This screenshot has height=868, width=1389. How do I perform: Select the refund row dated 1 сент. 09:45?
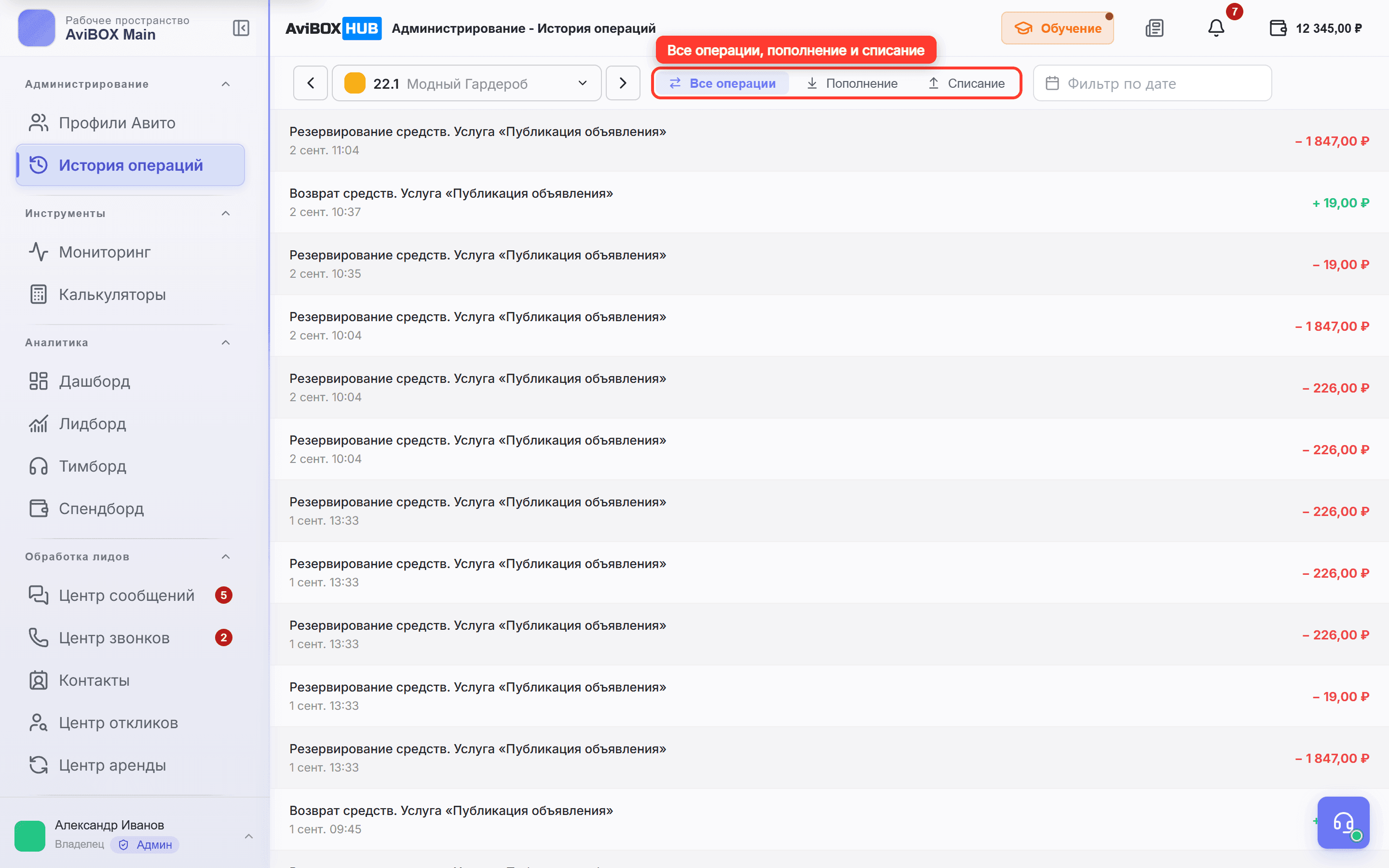pos(830,820)
